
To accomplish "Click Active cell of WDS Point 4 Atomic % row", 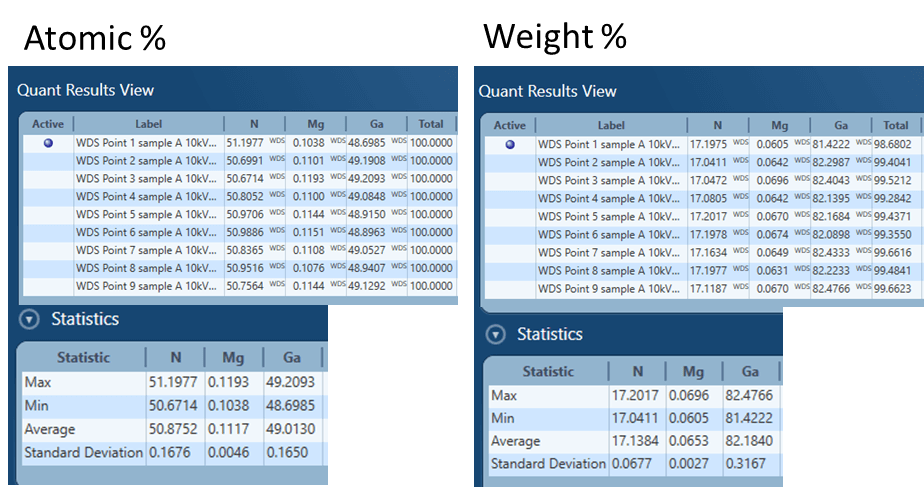I will tap(47, 197).
